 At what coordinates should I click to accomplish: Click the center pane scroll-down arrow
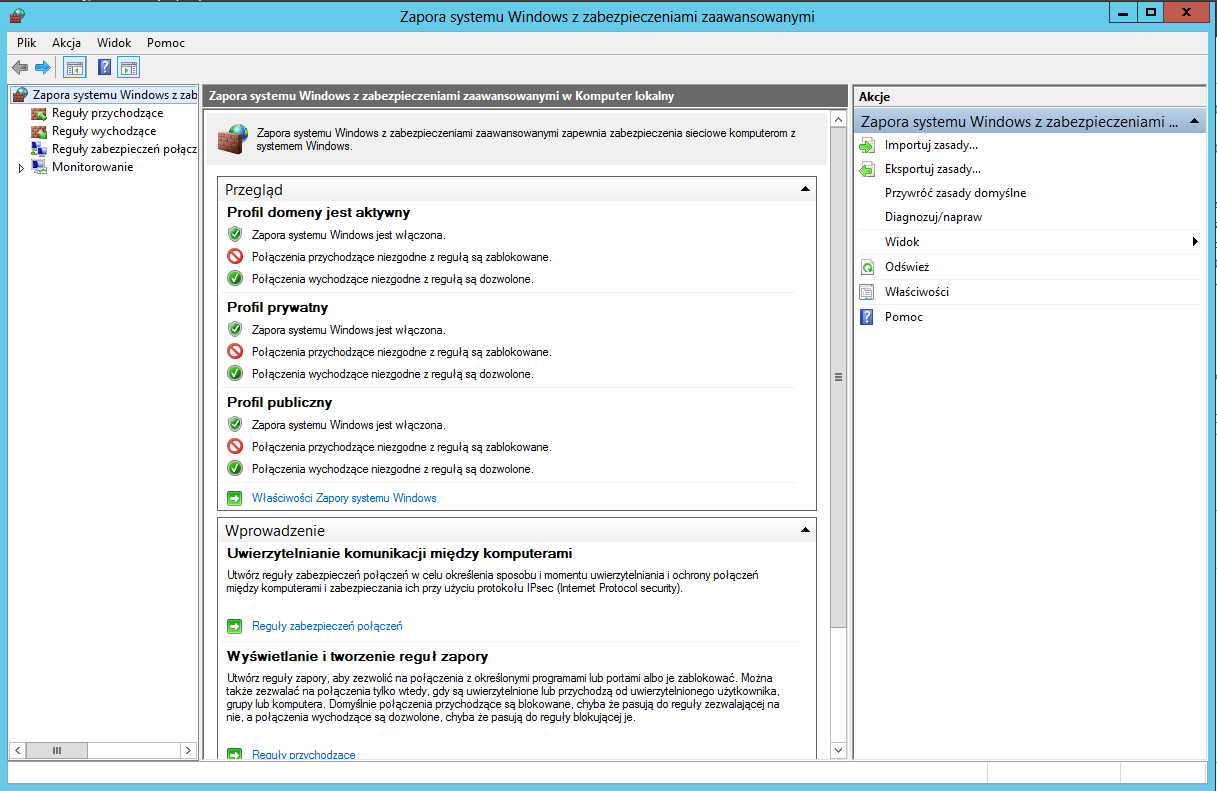click(x=838, y=751)
